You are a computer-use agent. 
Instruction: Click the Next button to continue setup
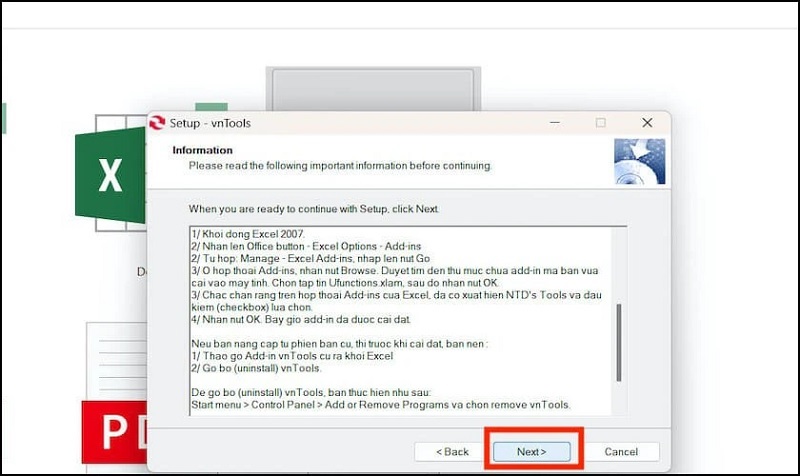coord(530,452)
